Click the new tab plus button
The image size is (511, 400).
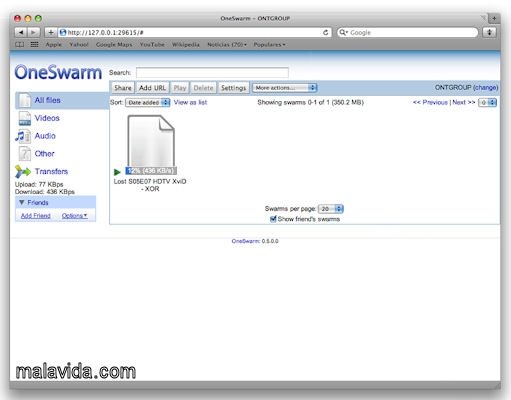495,18
